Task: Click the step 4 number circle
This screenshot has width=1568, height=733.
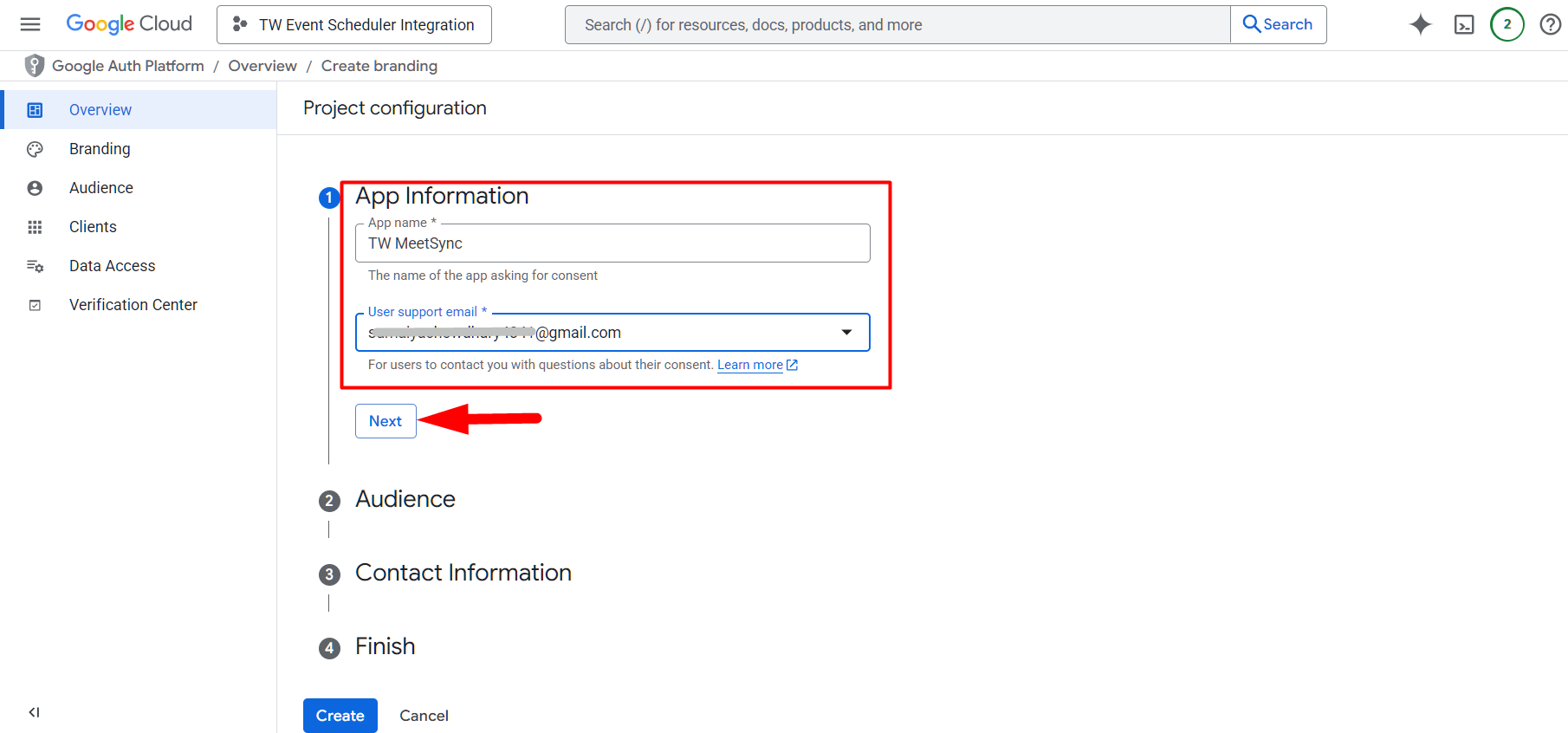Action: point(329,648)
